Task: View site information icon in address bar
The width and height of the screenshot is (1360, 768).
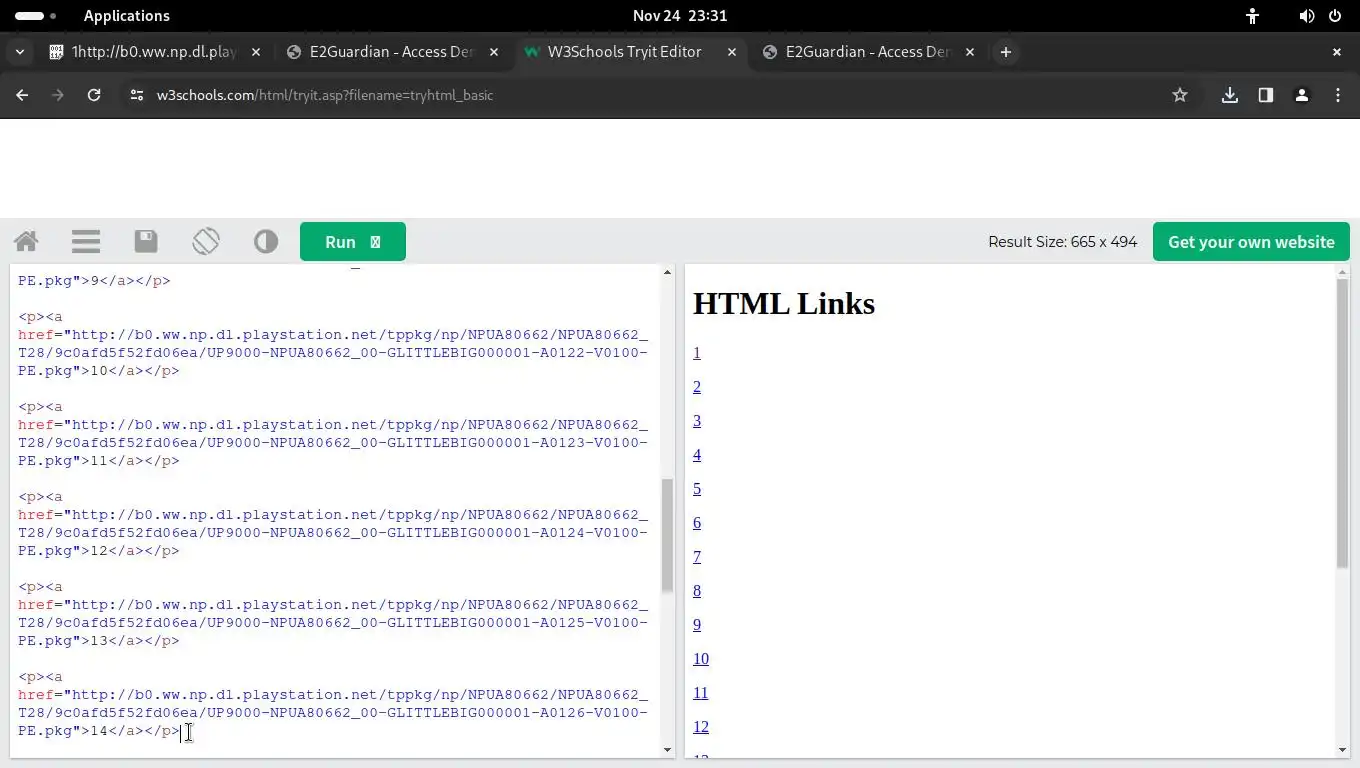Action: 137,95
